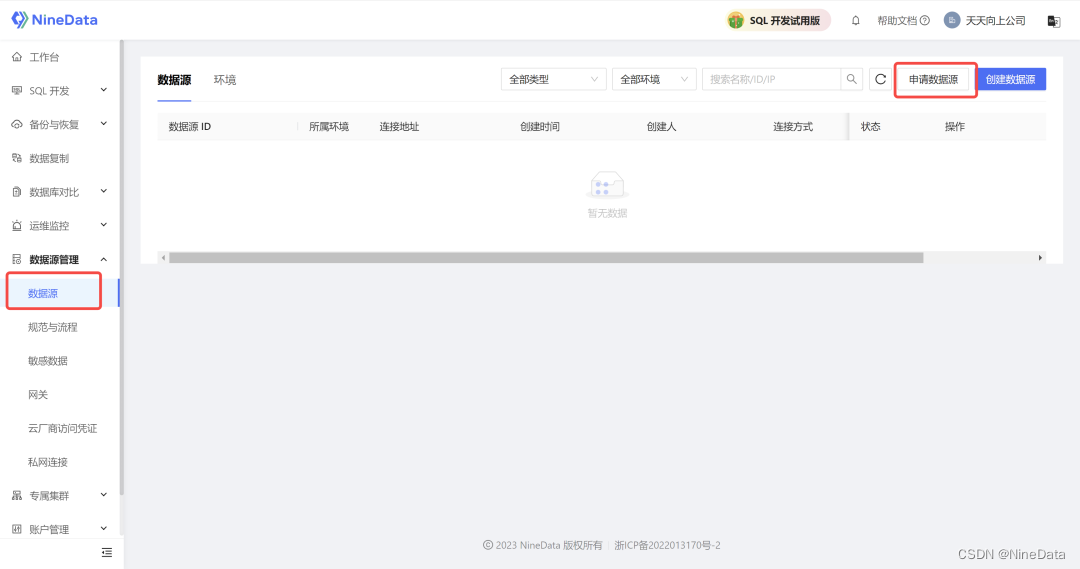Click the 数据源管理 icon

pos(17,259)
